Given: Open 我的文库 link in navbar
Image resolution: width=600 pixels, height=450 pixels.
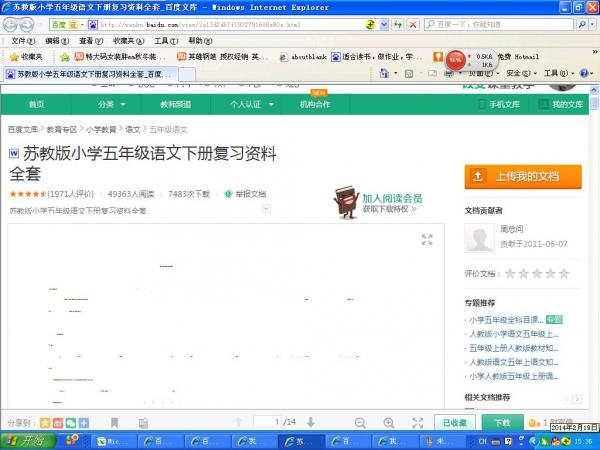Looking at the screenshot, I should pyautogui.click(x=561, y=104).
